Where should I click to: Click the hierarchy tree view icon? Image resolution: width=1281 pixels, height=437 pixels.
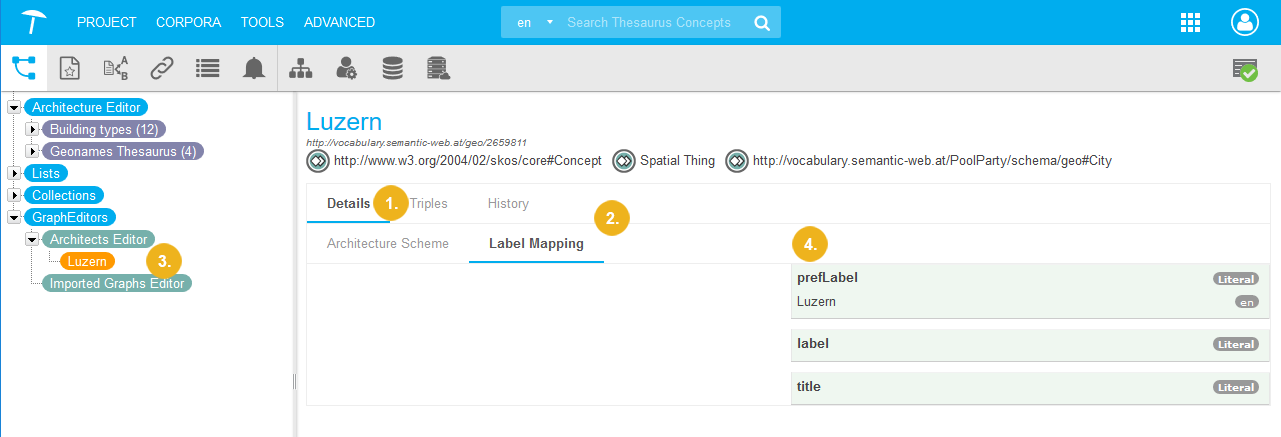tap(23, 68)
